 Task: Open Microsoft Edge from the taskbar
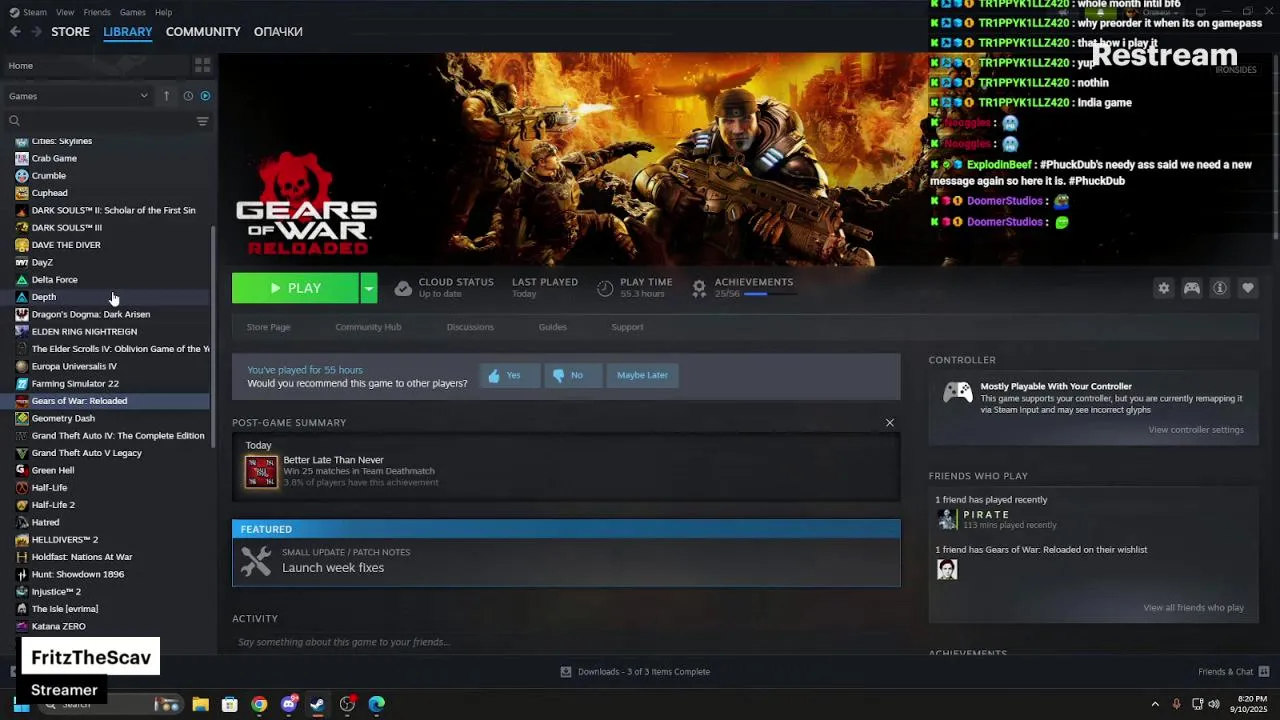point(377,704)
